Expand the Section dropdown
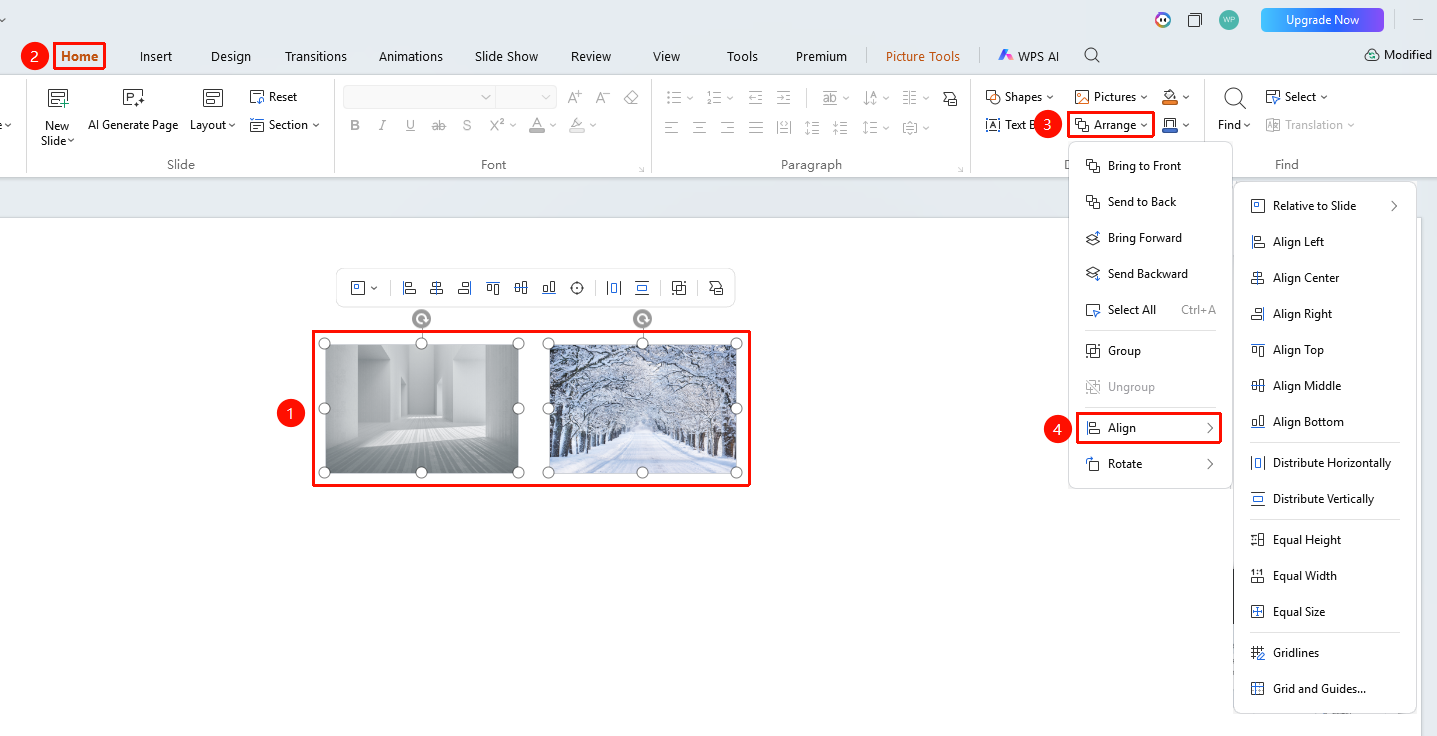This screenshot has width=1437, height=736. (x=284, y=125)
